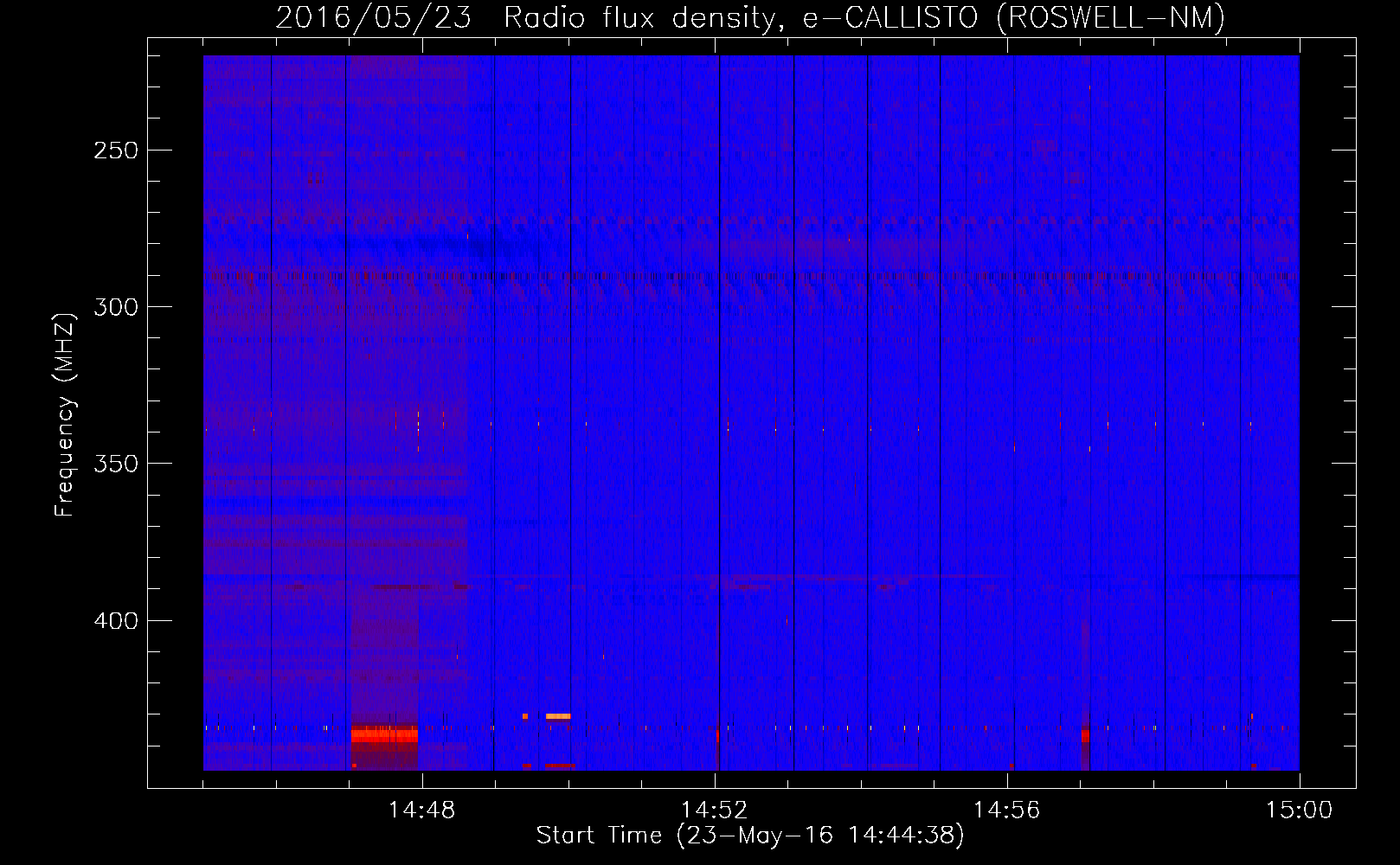Click the red vertical spike near 14:57
Screen dimensions: 1400x865
(x=1085, y=734)
